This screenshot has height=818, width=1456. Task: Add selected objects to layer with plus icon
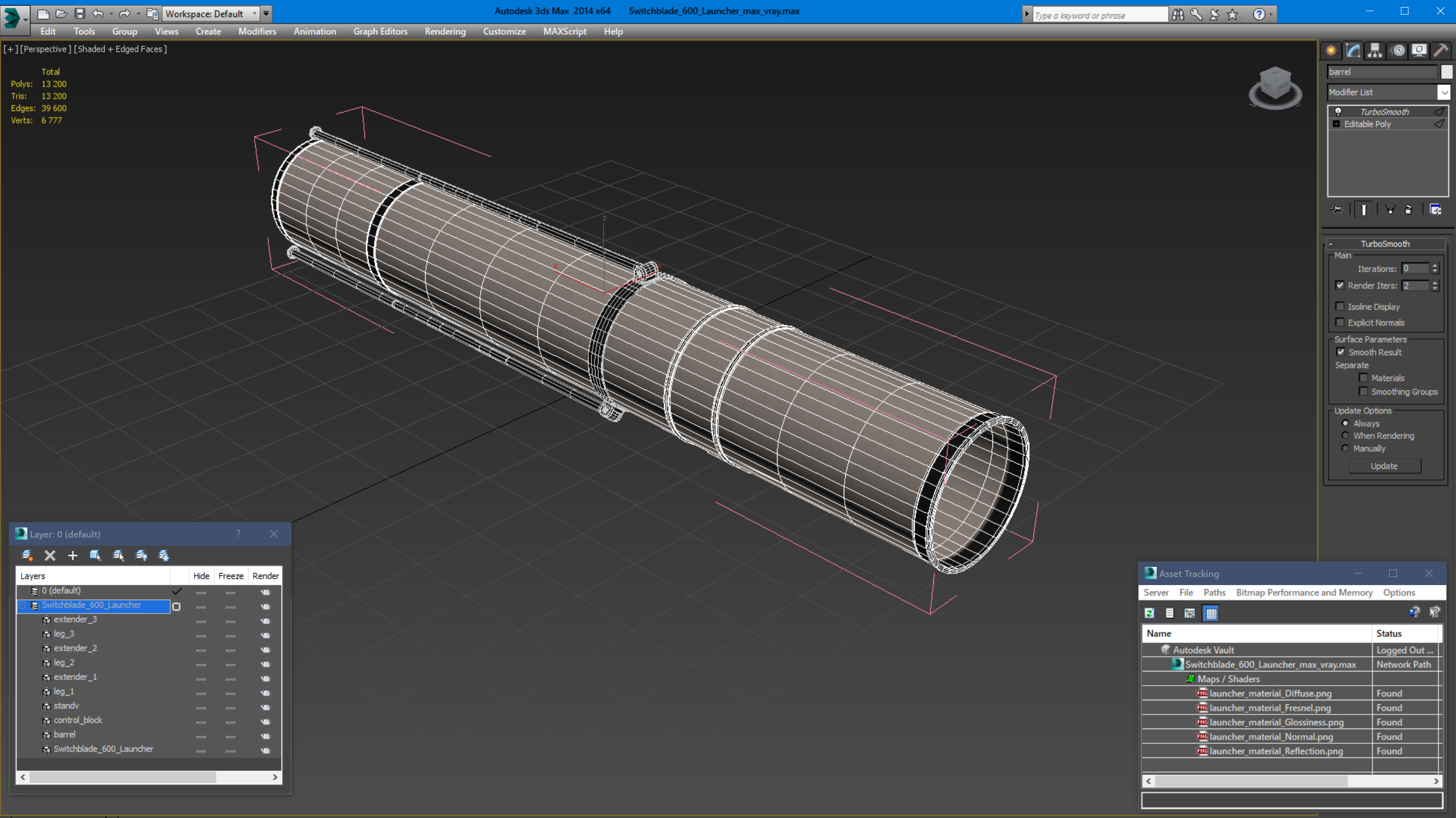(x=72, y=555)
